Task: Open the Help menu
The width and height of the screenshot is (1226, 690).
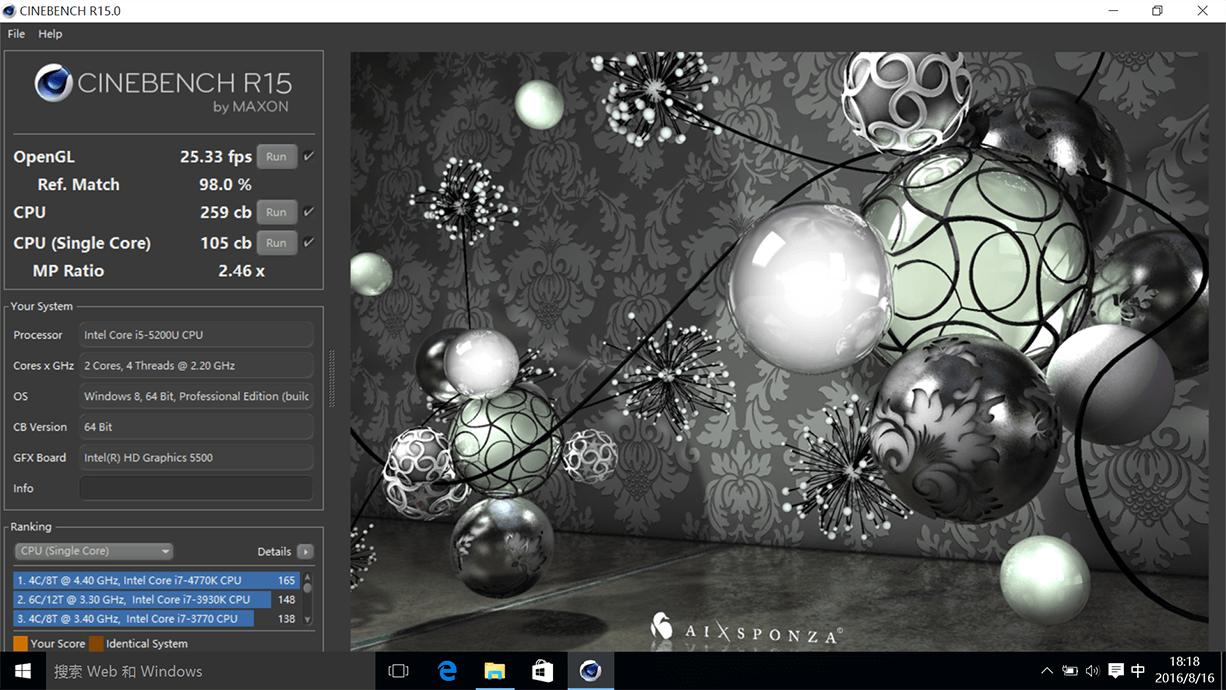Action: 50,33
